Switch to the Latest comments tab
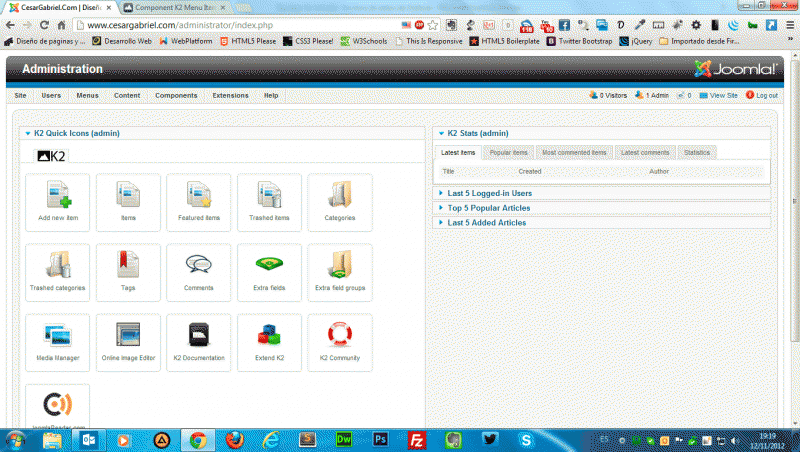 click(x=645, y=153)
